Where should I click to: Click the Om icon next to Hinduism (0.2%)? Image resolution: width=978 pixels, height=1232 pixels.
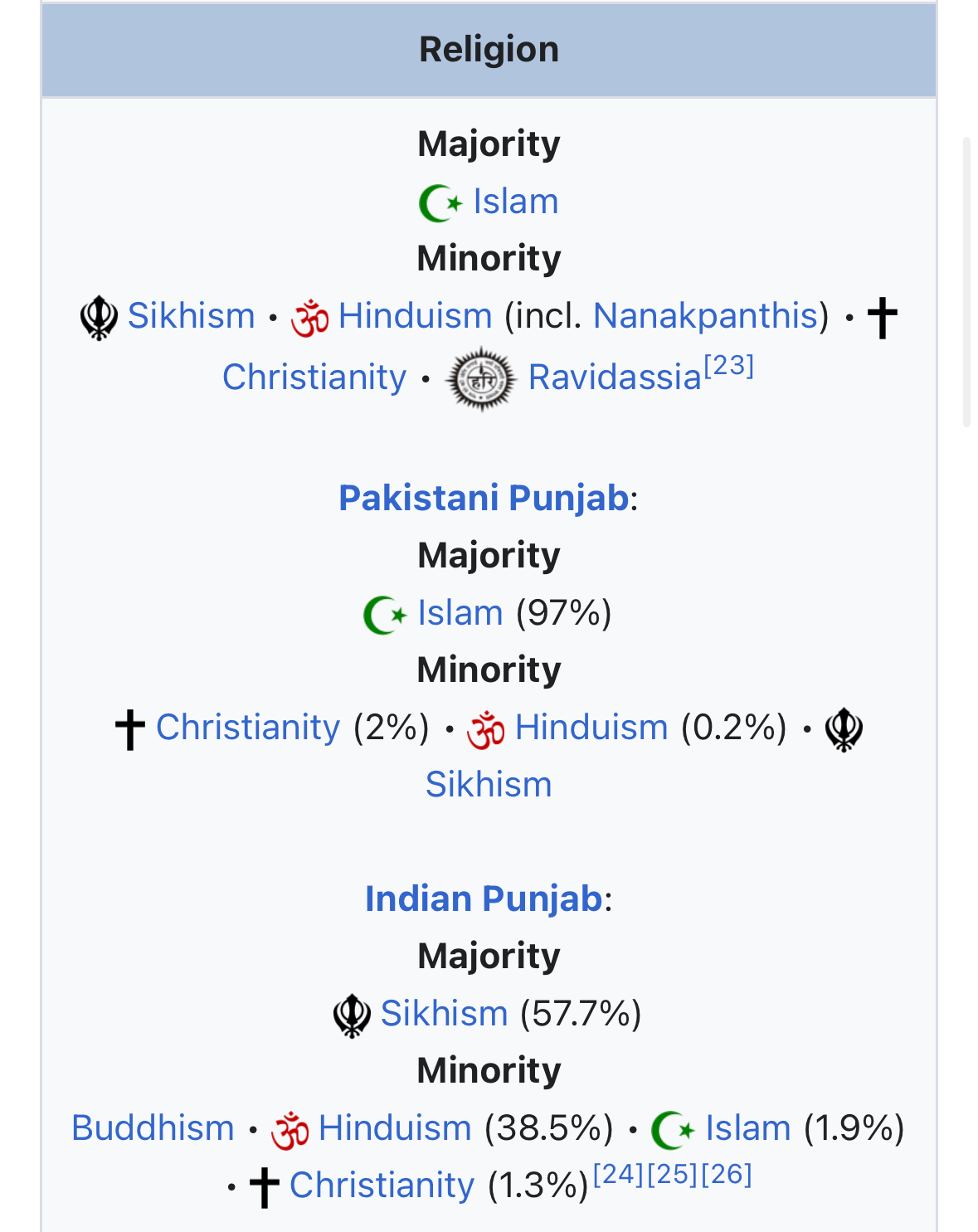[486, 729]
